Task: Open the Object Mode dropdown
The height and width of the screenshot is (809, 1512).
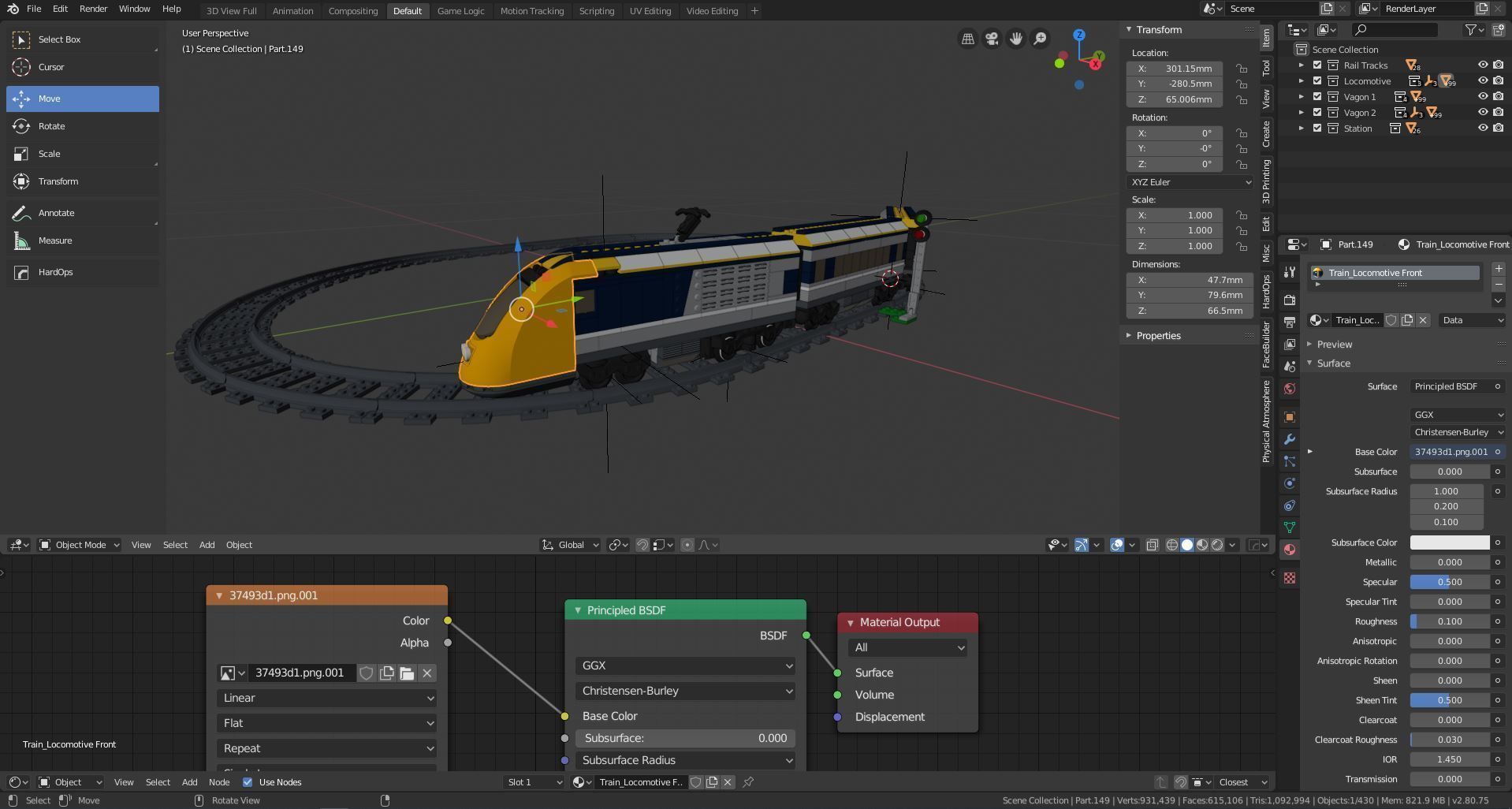Action: [x=80, y=545]
